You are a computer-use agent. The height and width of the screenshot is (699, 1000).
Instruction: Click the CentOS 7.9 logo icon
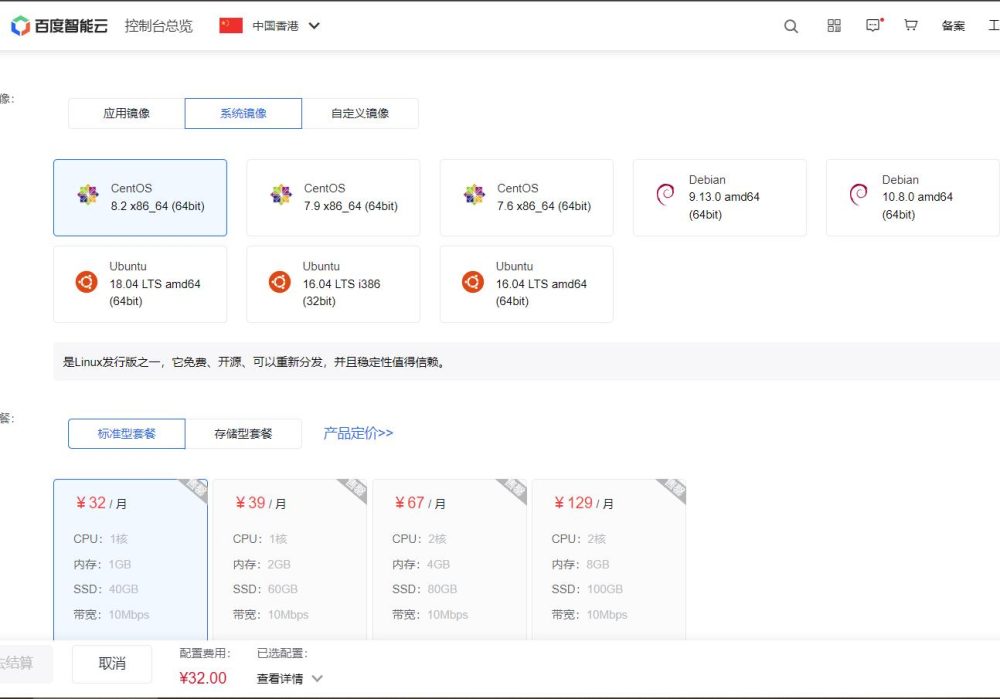coord(281,195)
